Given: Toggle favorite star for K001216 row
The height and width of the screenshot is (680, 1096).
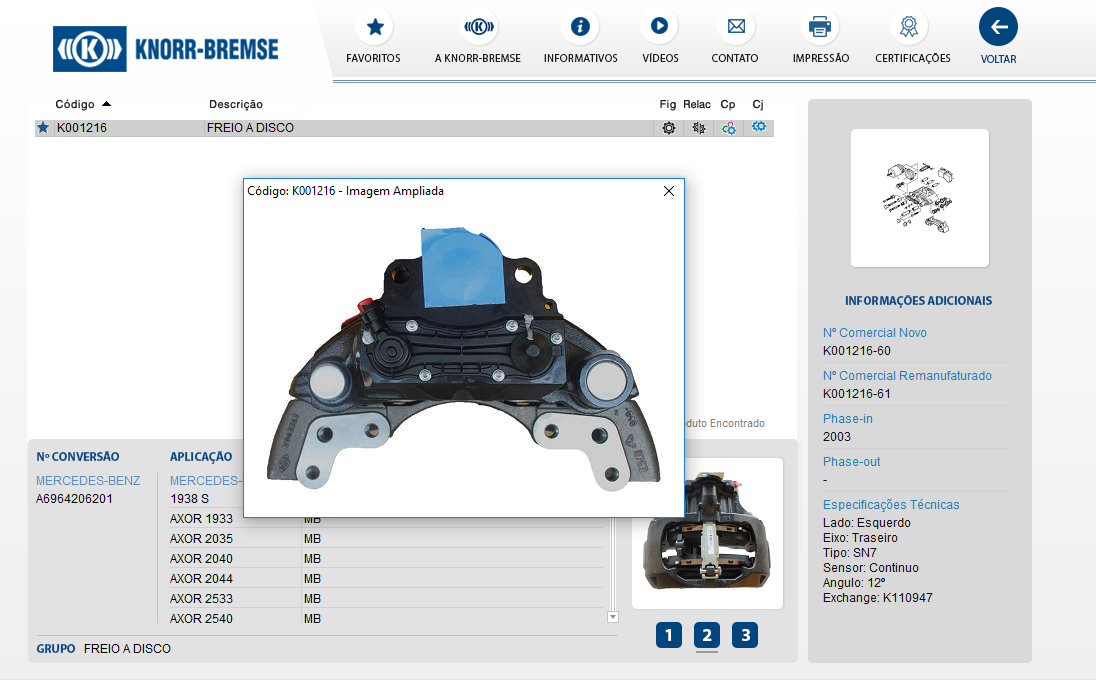Looking at the screenshot, I should 43,128.
